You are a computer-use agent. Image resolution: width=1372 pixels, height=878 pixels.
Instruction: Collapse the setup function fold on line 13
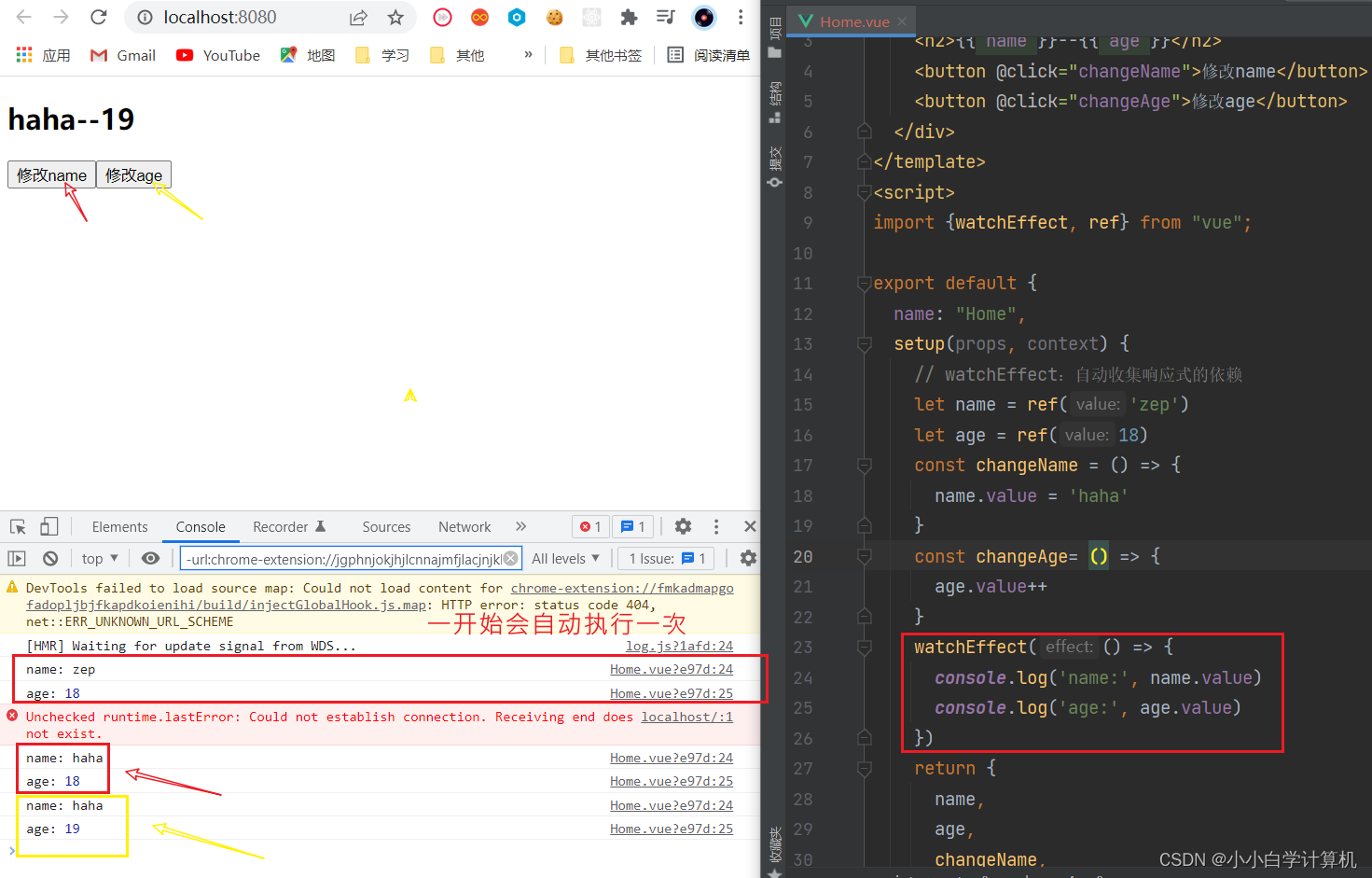864,343
